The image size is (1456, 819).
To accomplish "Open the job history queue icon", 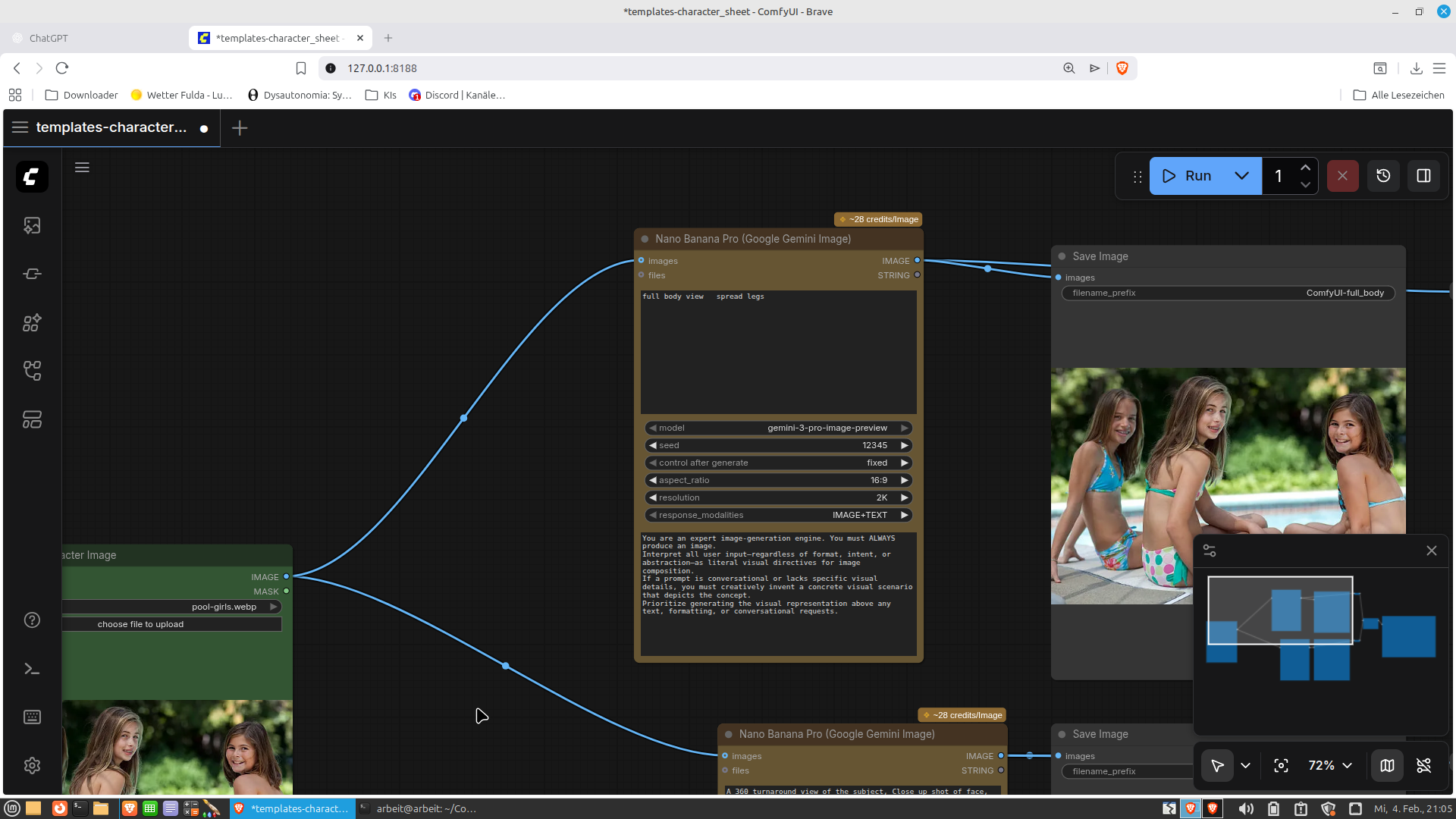I will (x=1383, y=176).
